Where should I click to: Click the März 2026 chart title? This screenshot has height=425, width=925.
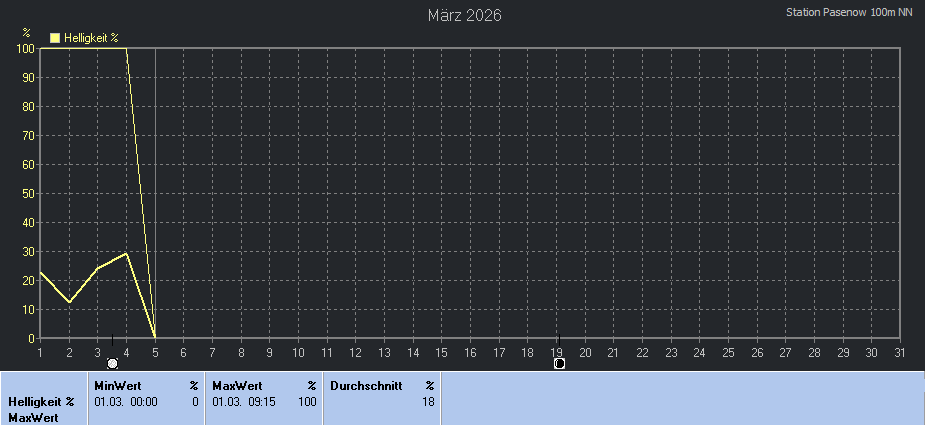coord(464,15)
